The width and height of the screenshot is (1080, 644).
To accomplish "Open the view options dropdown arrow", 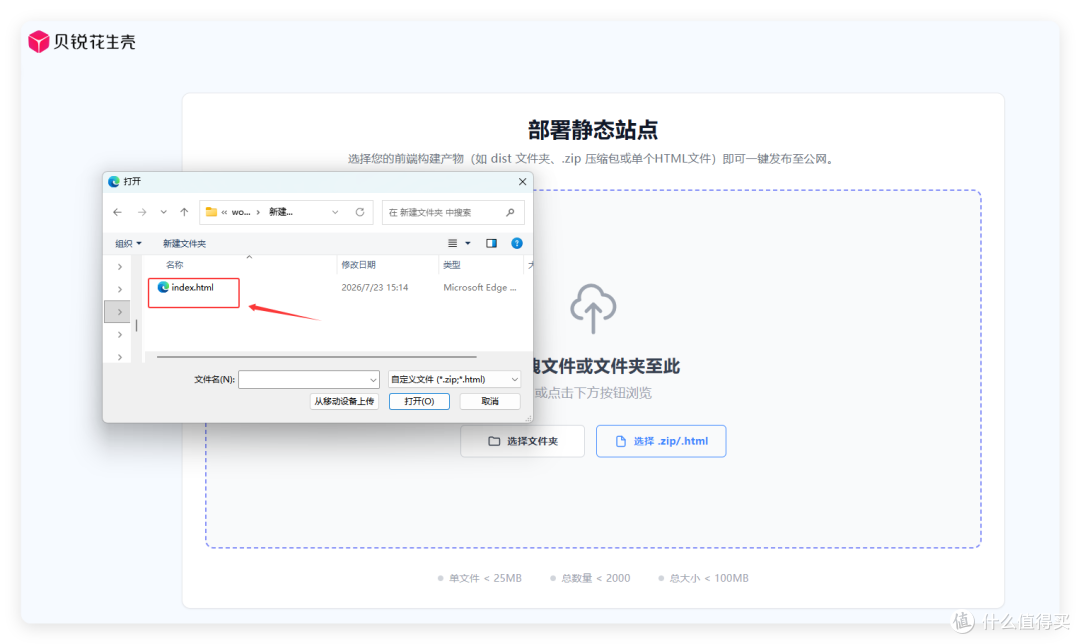I will [468, 243].
